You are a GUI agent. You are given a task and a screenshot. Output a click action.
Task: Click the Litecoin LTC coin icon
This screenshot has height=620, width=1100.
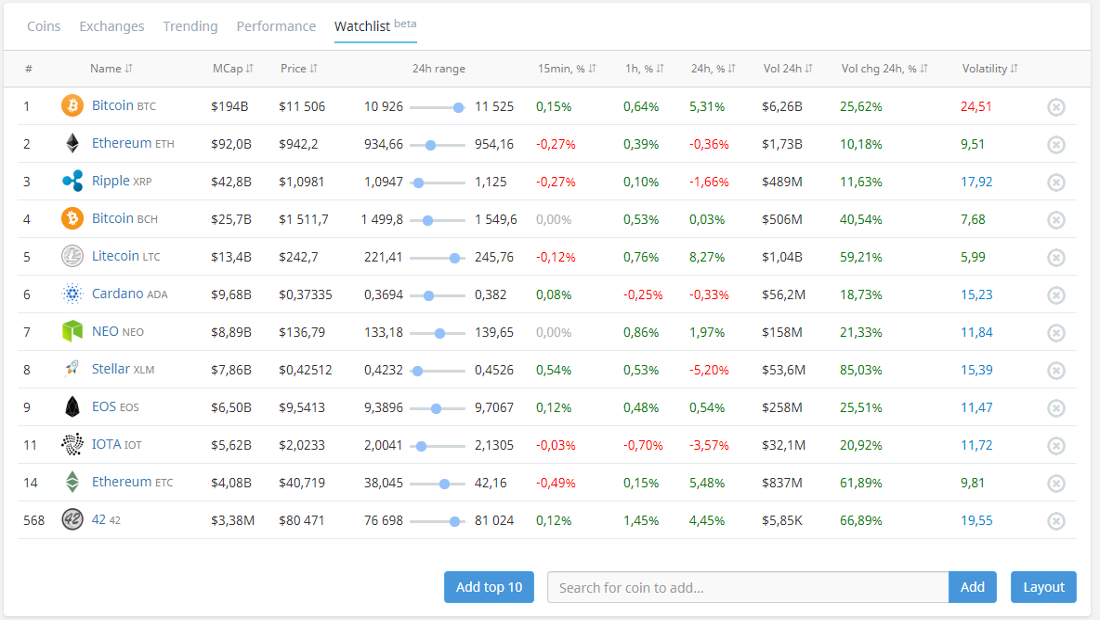tap(72, 257)
